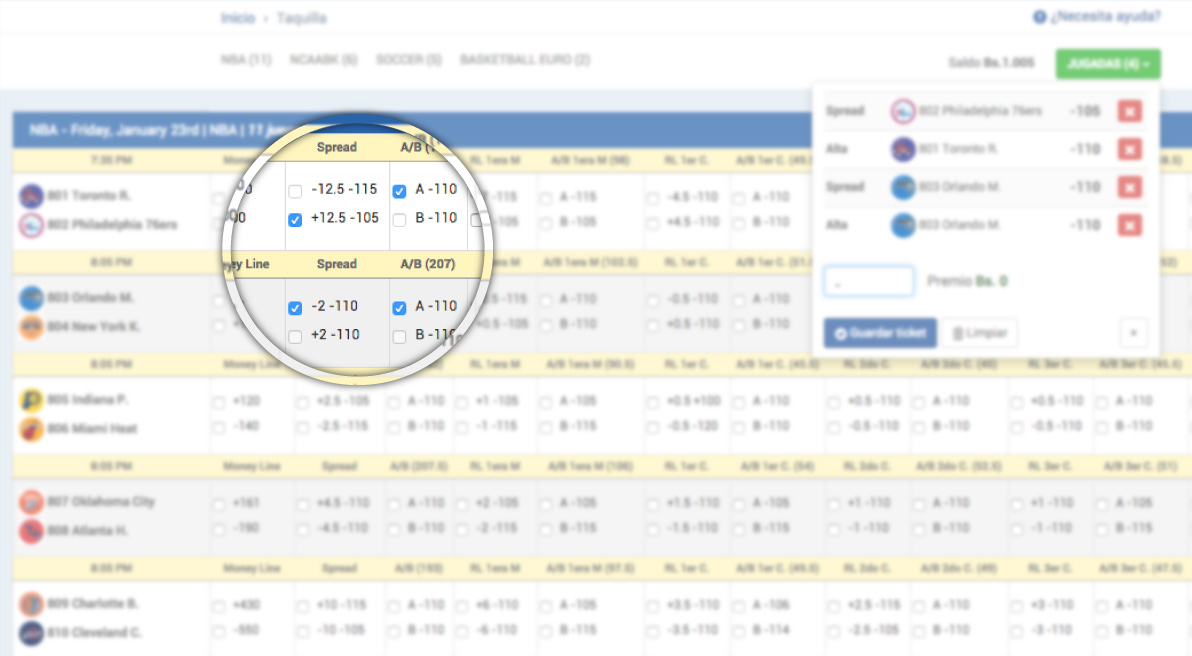Uncheck the -2 -110 spread for Orlando
The image size is (1192, 656).
tap(295, 308)
